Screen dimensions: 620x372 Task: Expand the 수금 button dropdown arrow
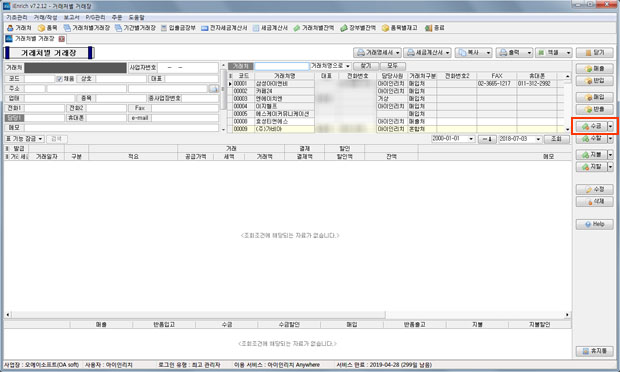pos(611,126)
